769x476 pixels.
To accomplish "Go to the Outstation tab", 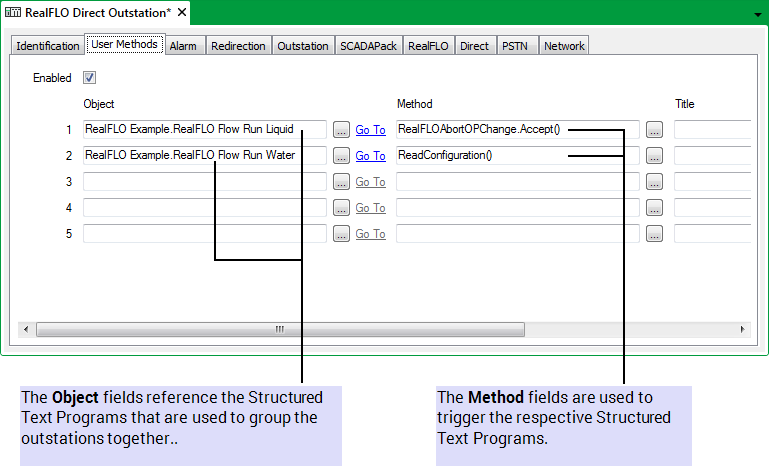I will coord(303,46).
